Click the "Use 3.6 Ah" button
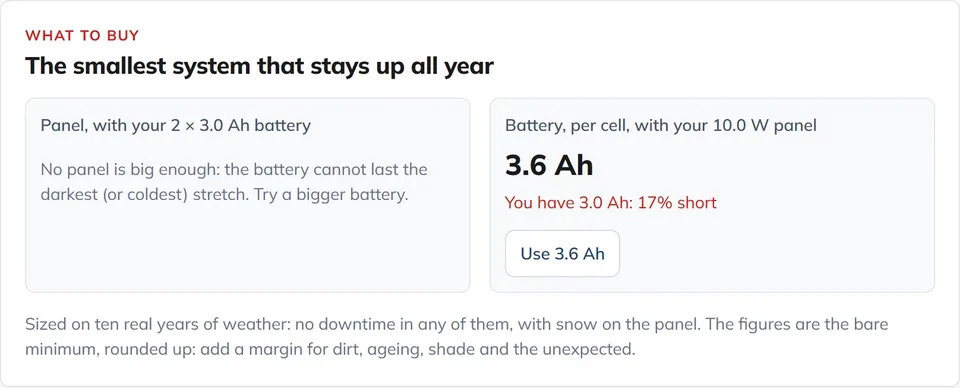Image resolution: width=960 pixels, height=388 pixels. click(x=562, y=253)
